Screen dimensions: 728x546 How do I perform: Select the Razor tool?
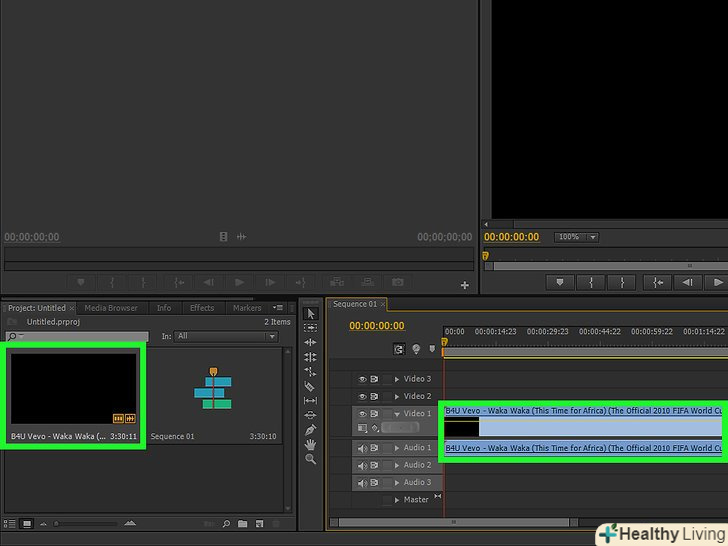(310, 386)
